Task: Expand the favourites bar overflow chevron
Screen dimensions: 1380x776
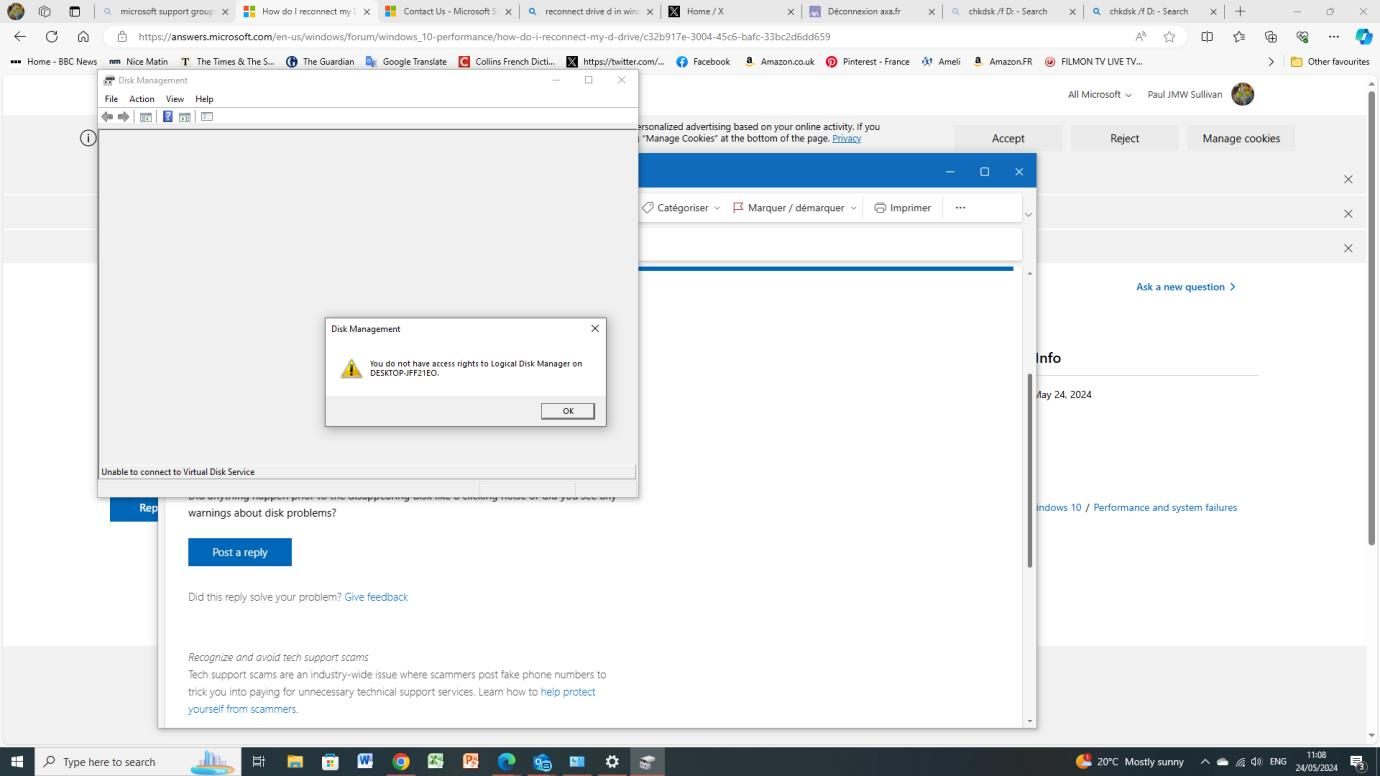Action: point(1271,61)
